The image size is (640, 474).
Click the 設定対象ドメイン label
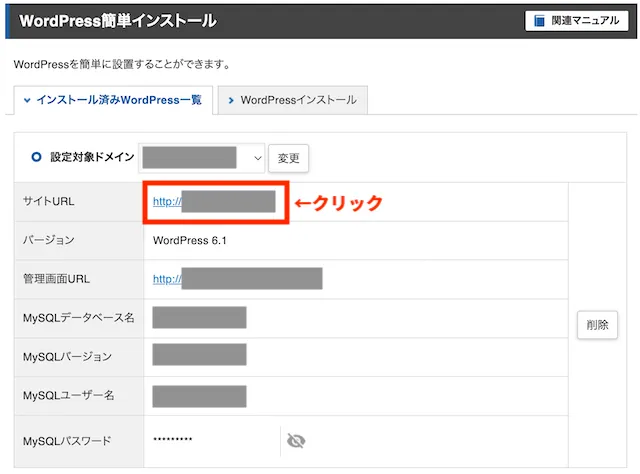92,157
